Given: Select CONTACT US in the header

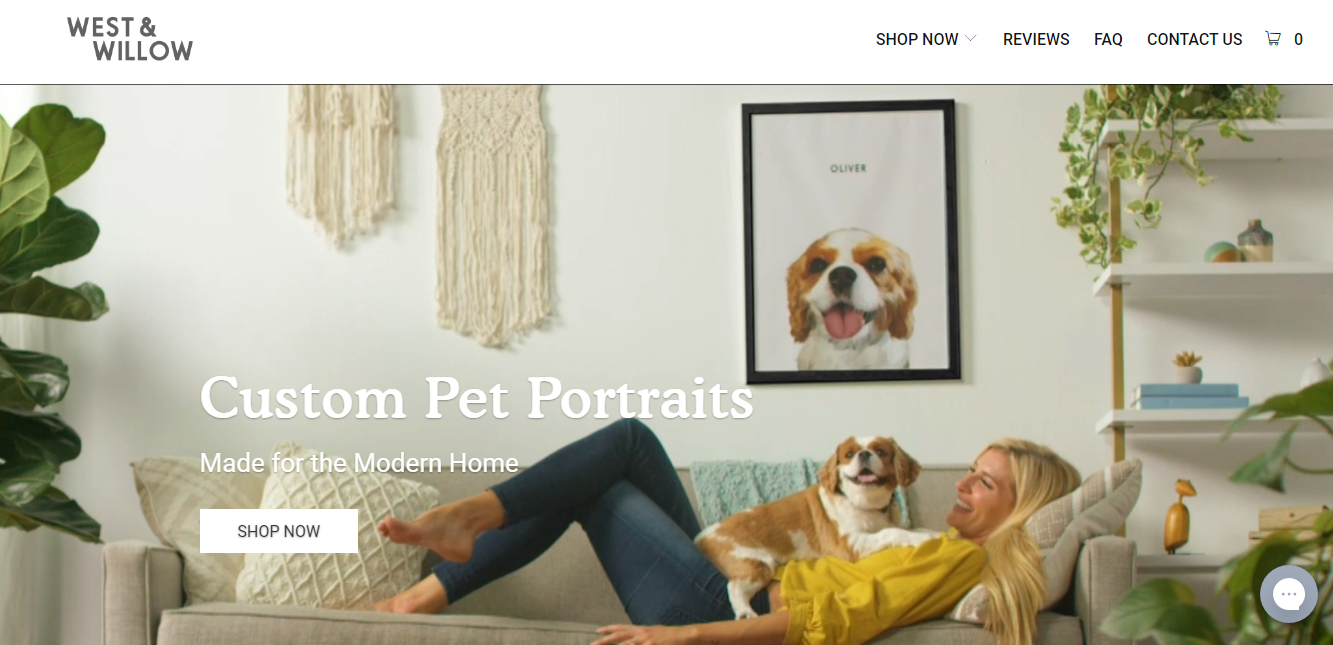Looking at the screenshot, I should click(1194, 39).
